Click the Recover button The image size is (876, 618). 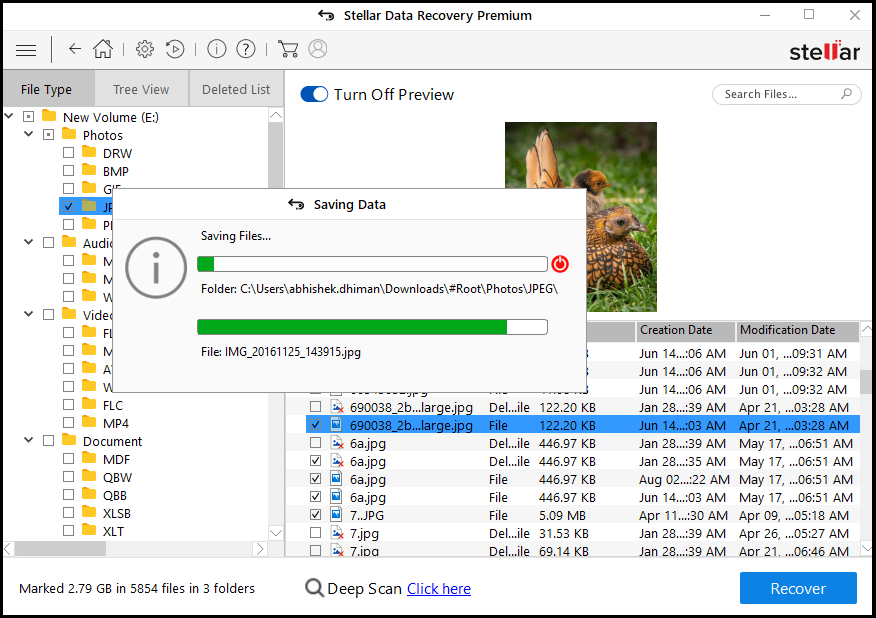tap(798, 588)
